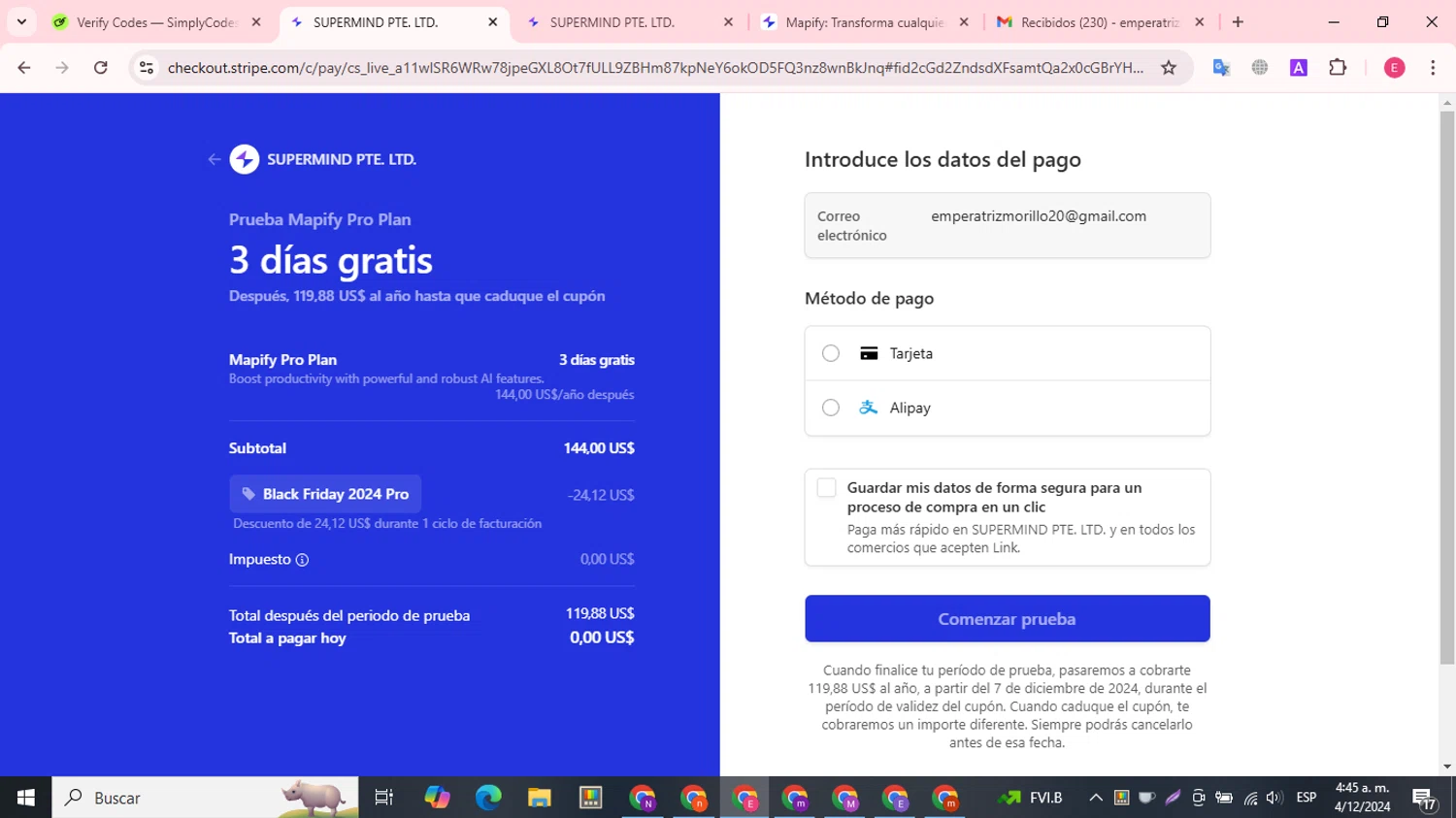Click the SUPERMIND lightning bolt logo
The width and height of the screenshot is (1456, 818).
pyautogui.click(x=245, y=159)
